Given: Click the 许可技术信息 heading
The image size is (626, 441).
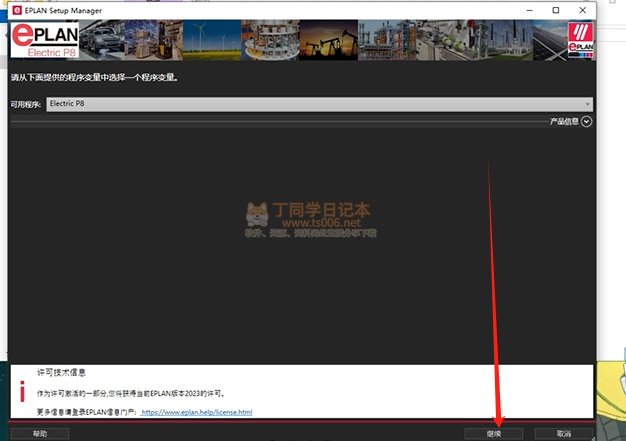Looking at the screenshot, I should (x=61, y=372).
